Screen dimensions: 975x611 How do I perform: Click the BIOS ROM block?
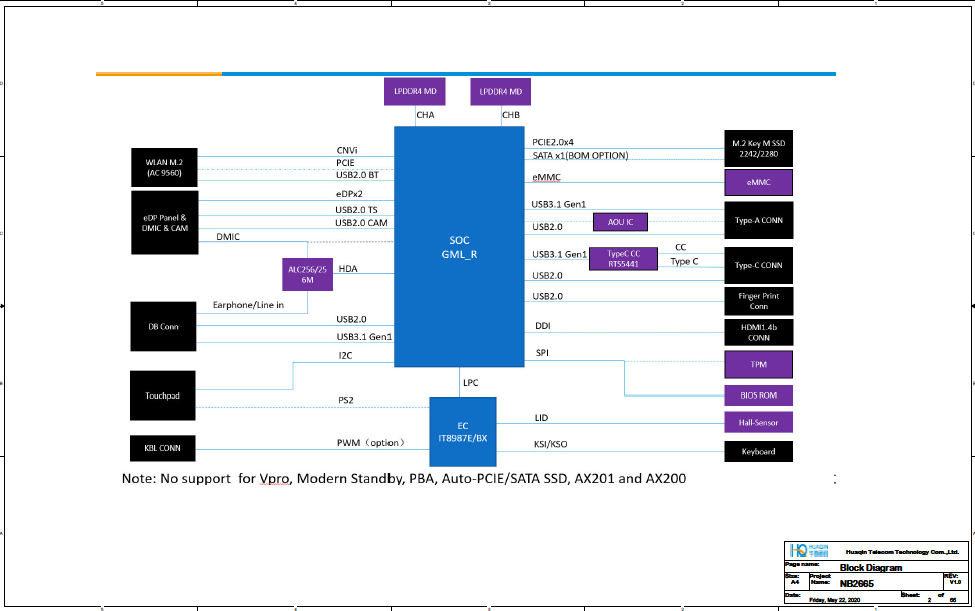tap(758, 396)
